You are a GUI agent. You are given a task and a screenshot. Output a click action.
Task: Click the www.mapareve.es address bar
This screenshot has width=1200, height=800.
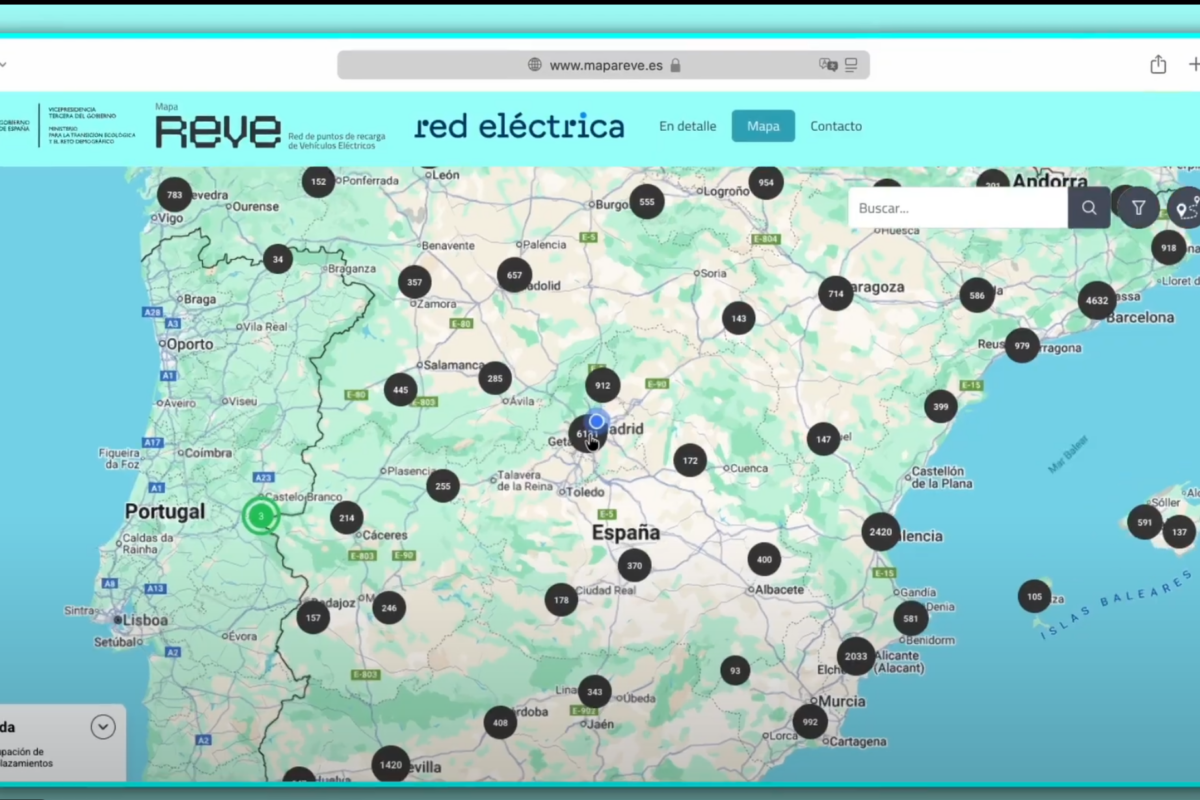pos(604,65)
